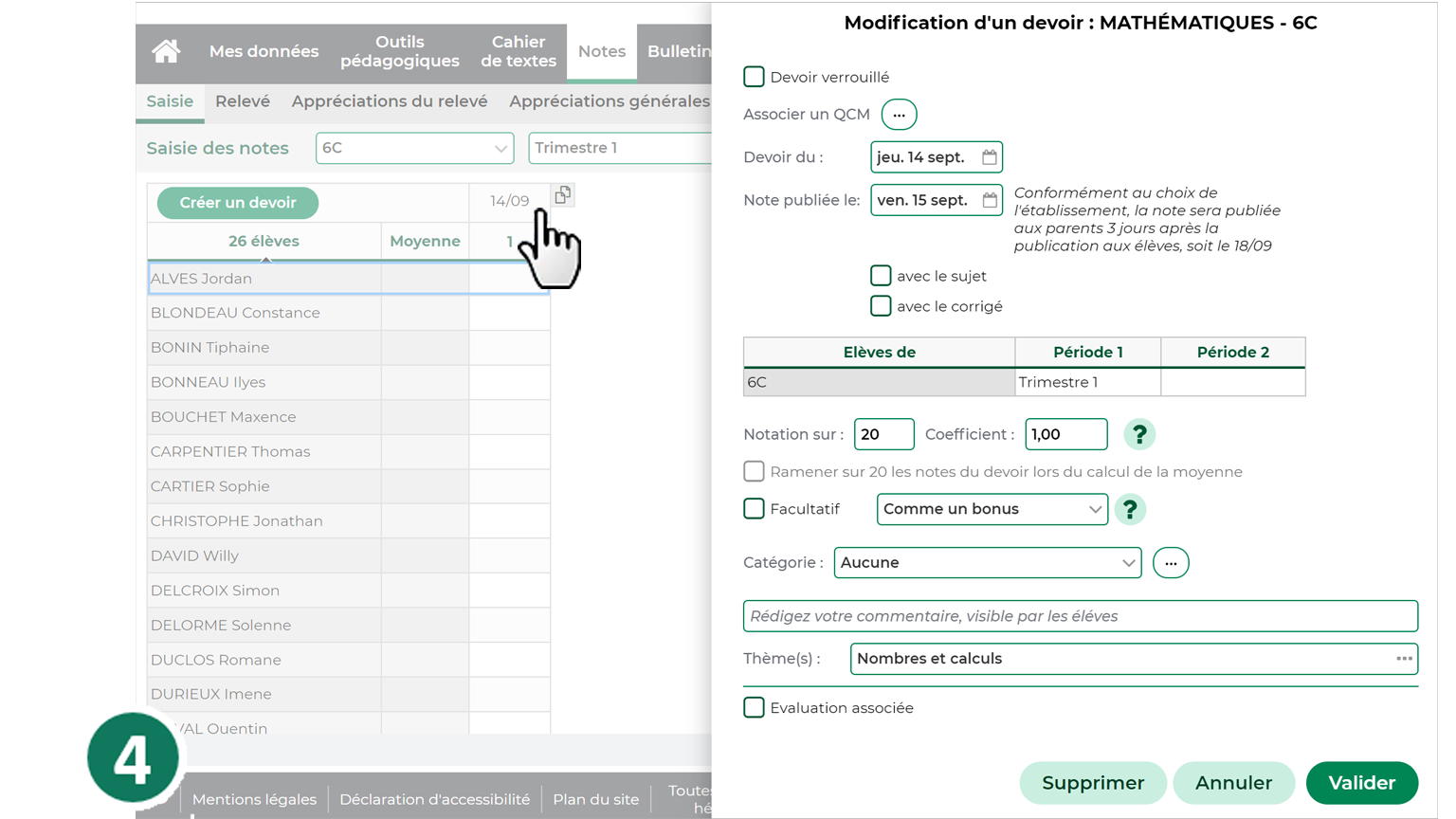Click the help icon next to Facultatif dropdown
This screenshot has height=819, width=1456.
[x=1130, y=509]
